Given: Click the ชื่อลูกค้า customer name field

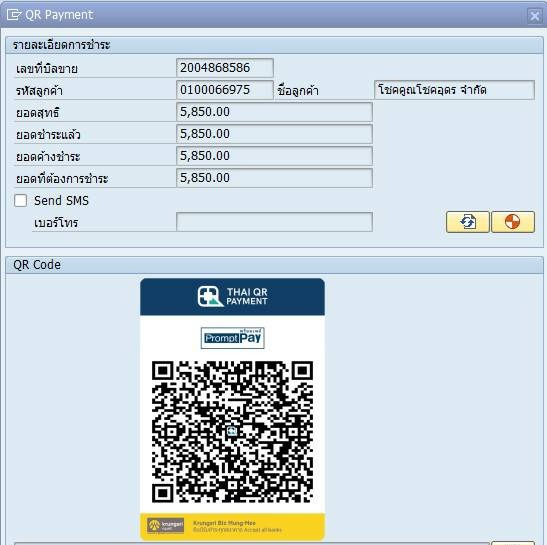Looking at the screenshot, I should [x=454, y=90].
